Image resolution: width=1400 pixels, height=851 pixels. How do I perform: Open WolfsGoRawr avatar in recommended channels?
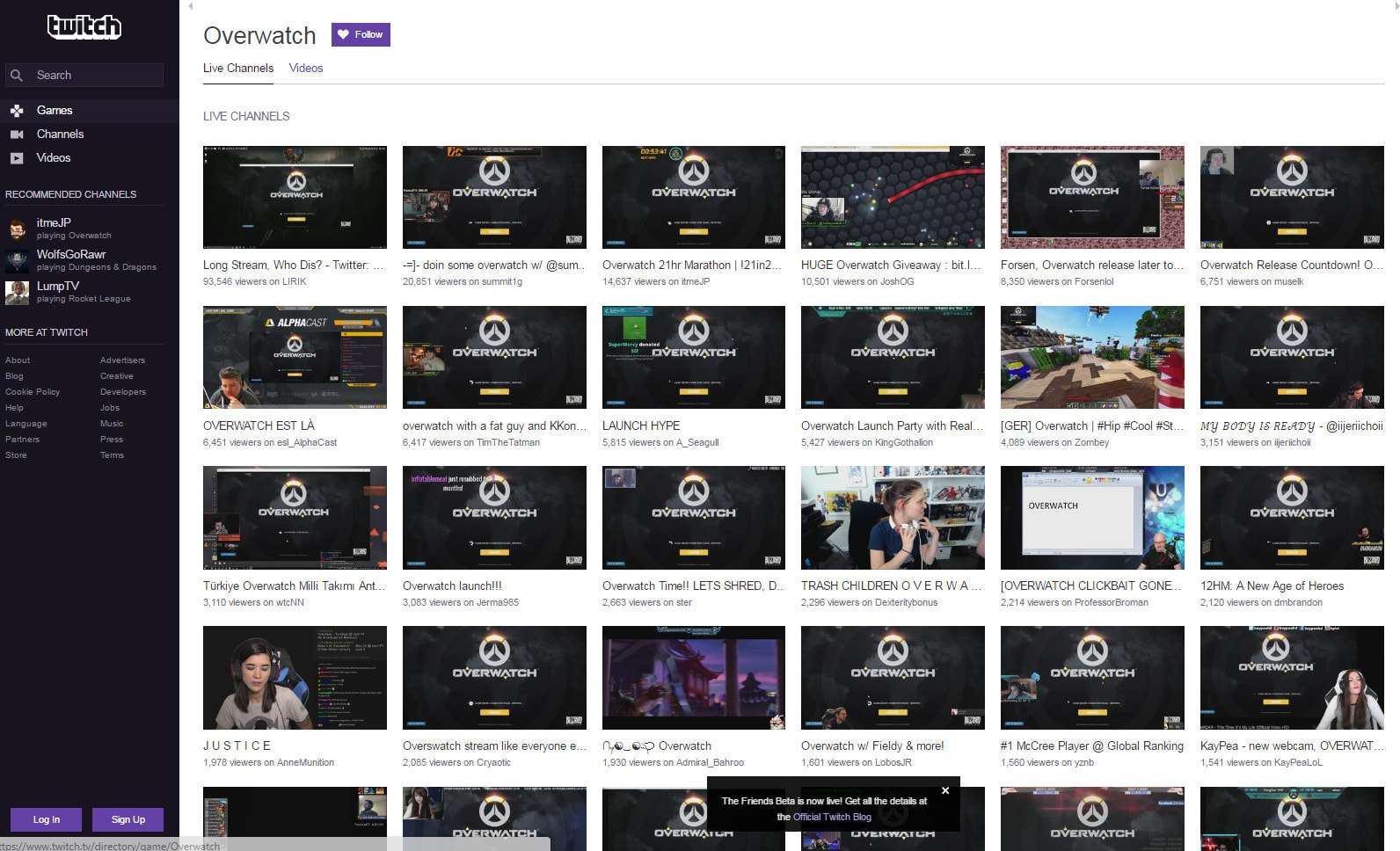[17, 260]
